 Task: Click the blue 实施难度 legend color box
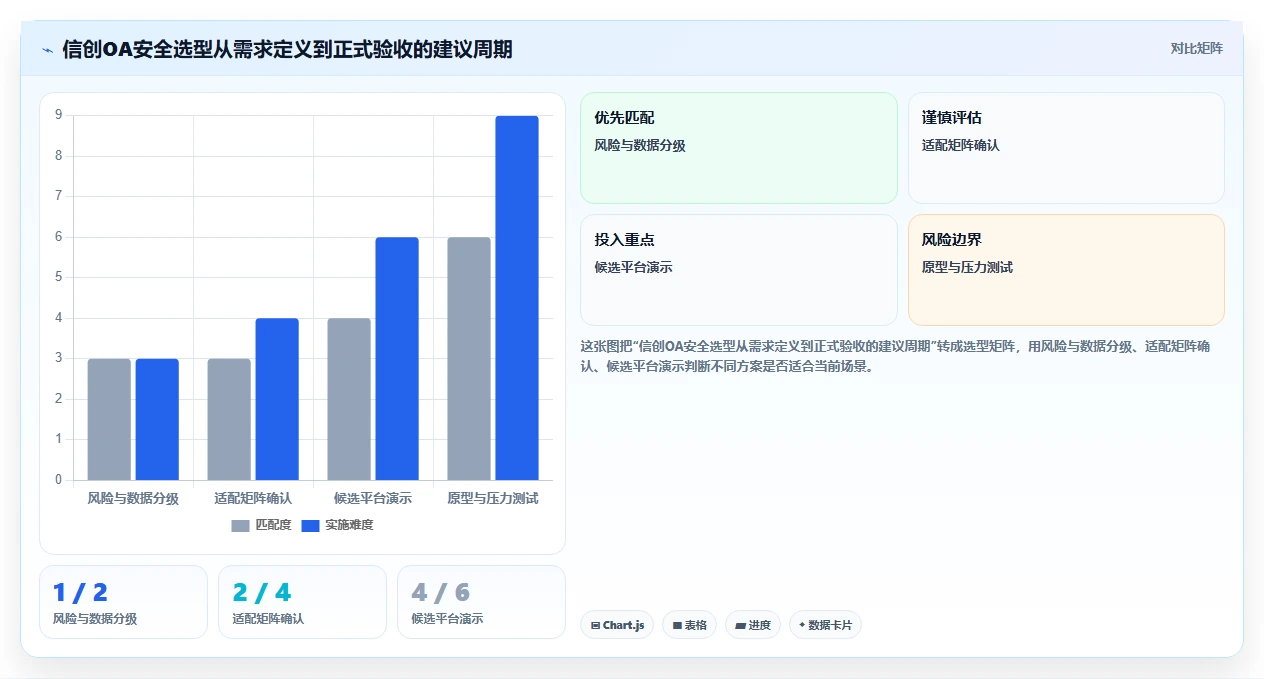[310, 525]
